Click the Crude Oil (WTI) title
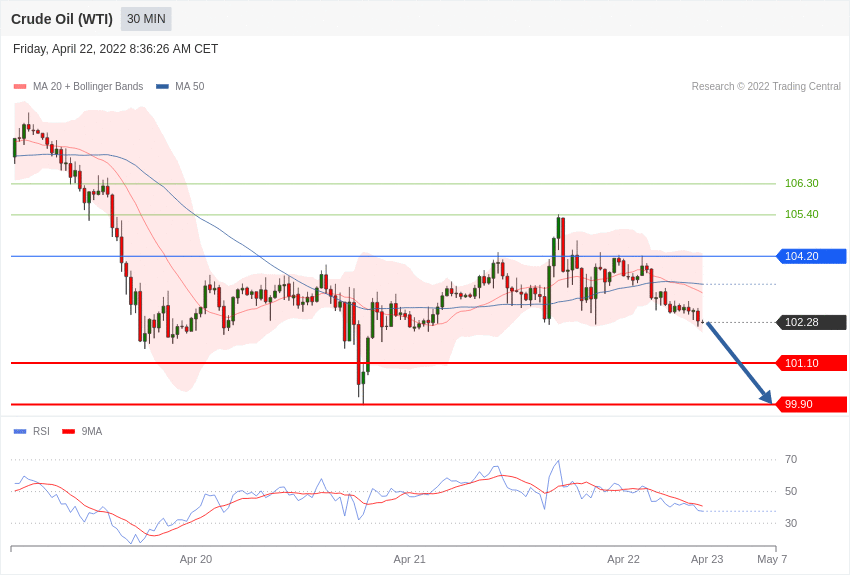Viewport: 850px width, 576px height. 62,19
